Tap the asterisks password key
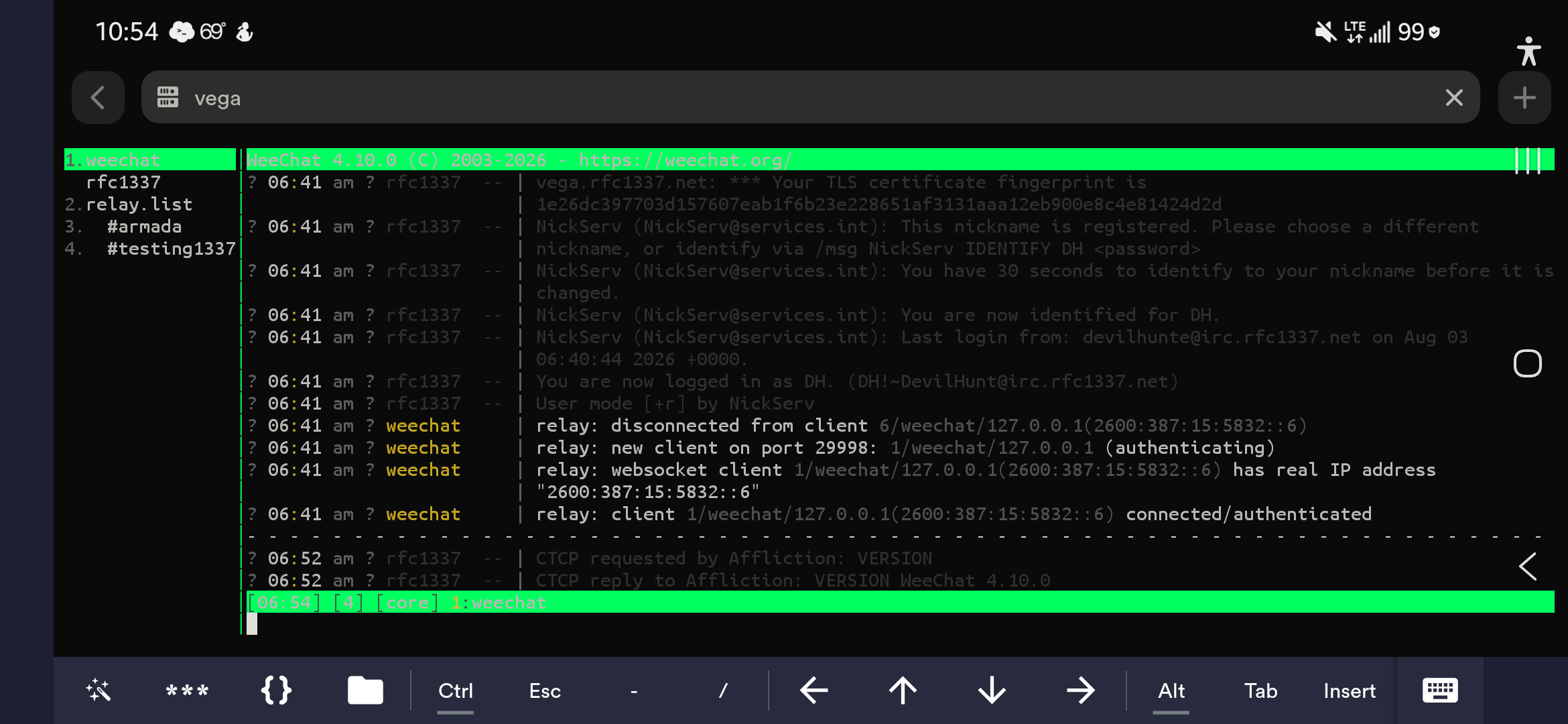 point(187,690)
